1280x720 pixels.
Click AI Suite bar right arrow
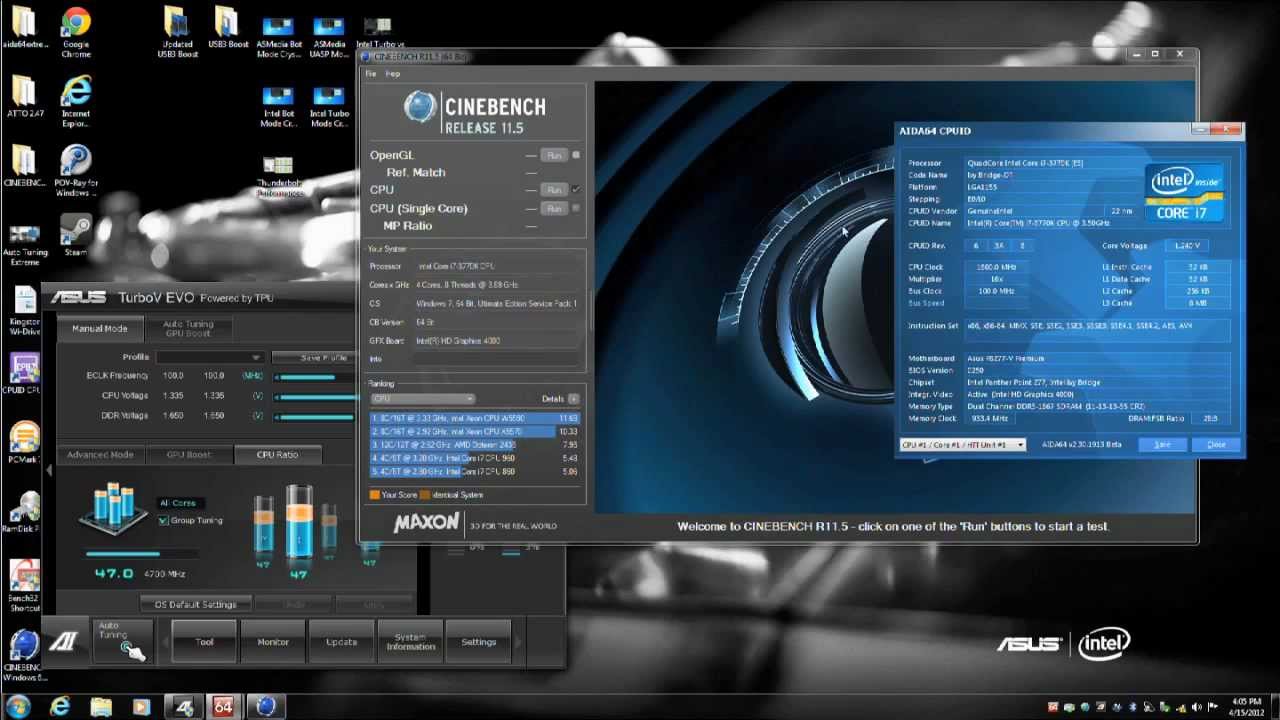click(518, 642)
